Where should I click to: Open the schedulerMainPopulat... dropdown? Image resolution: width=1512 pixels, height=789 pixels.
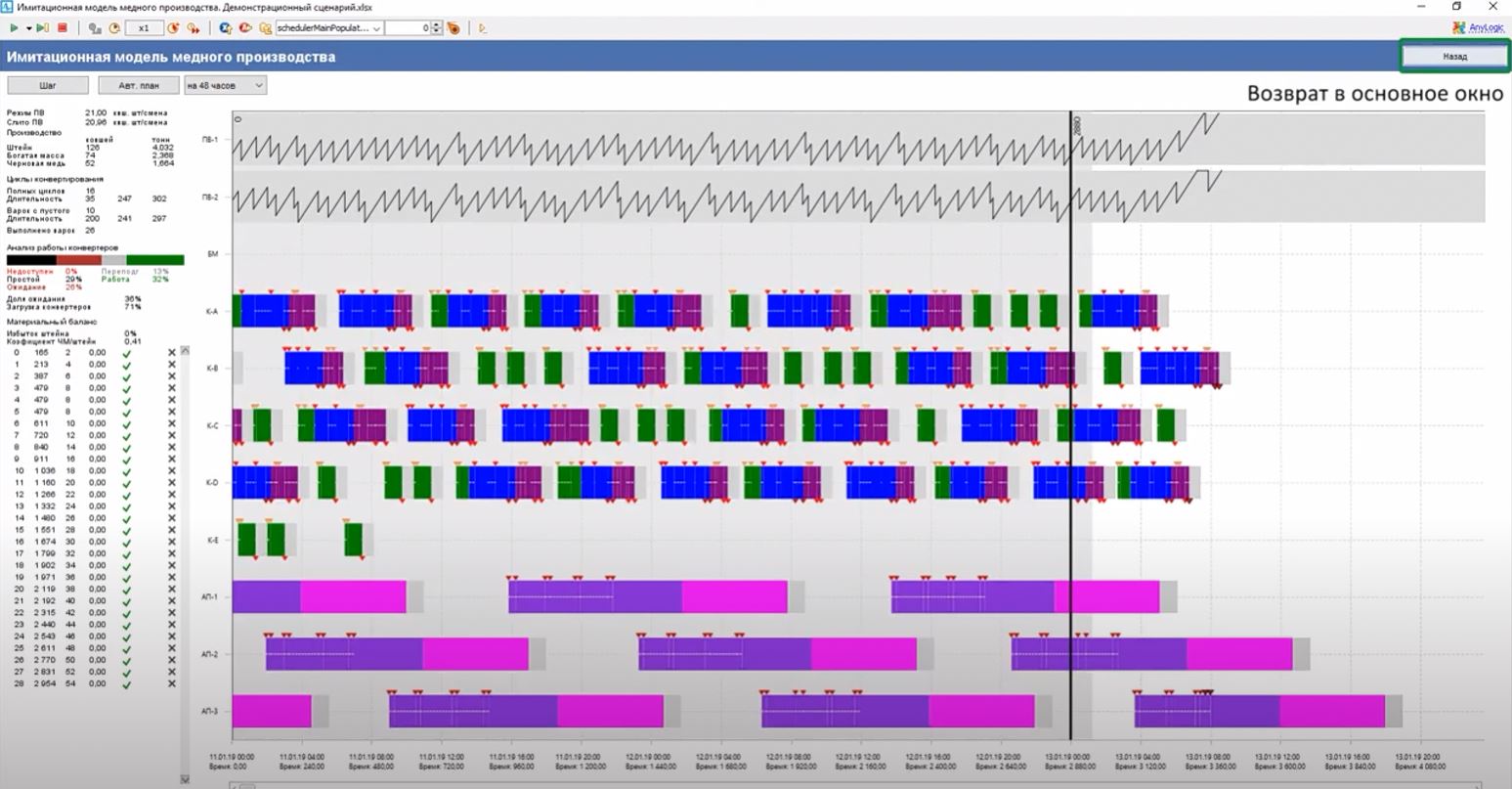(x=329, y=28)
